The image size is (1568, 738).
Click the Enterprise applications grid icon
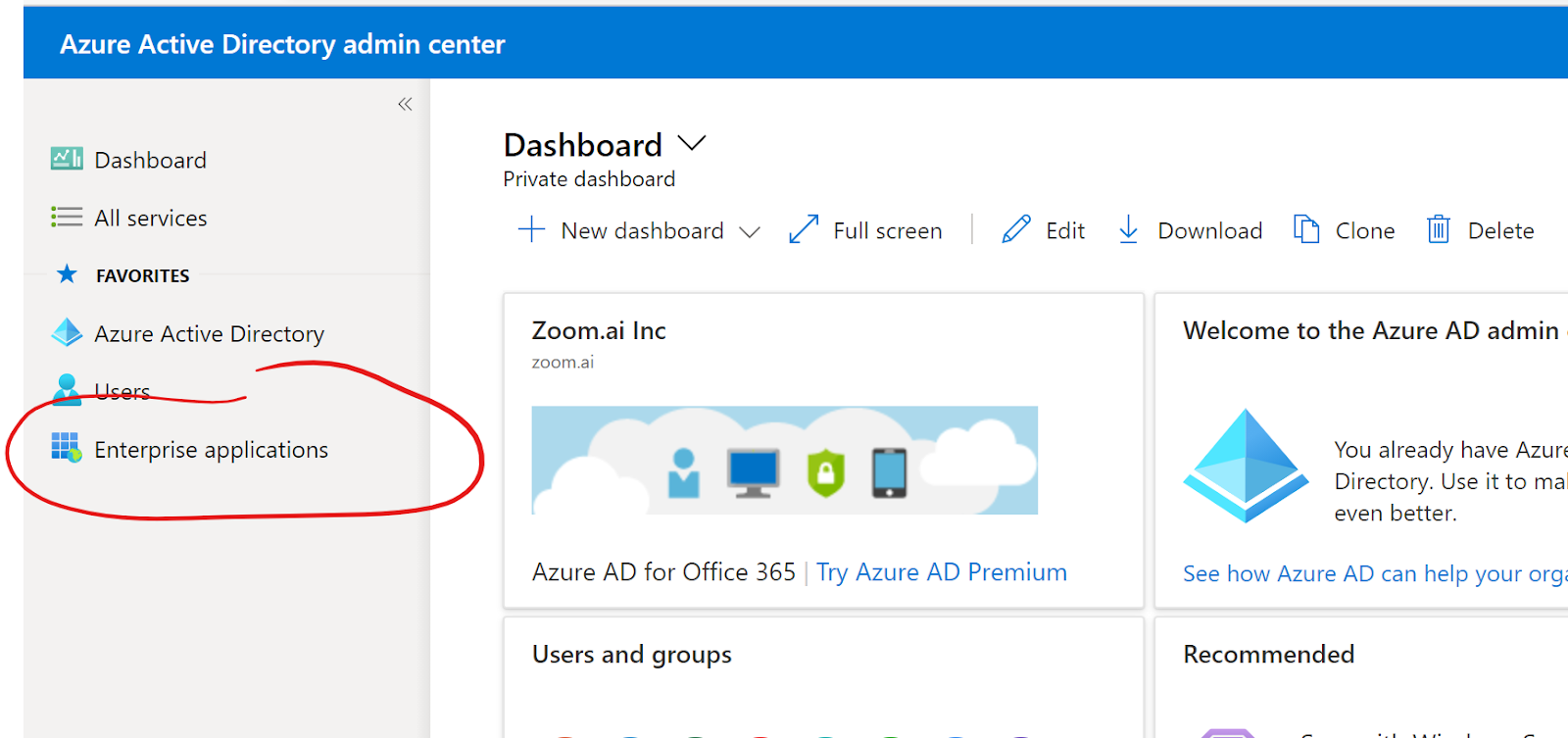click(x=67, y=448)
